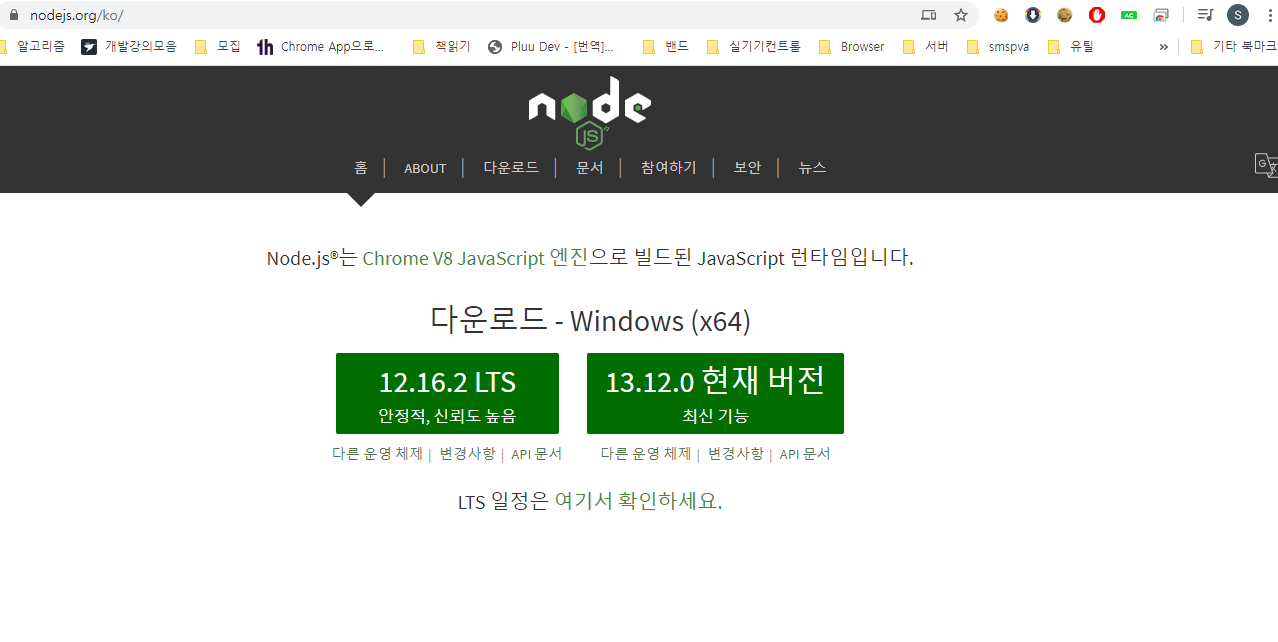Screen dimensions: 1278x642
Task: Follow the 여기서 확인하세요 LTS schedule link
Action: [x=638, y=501]
